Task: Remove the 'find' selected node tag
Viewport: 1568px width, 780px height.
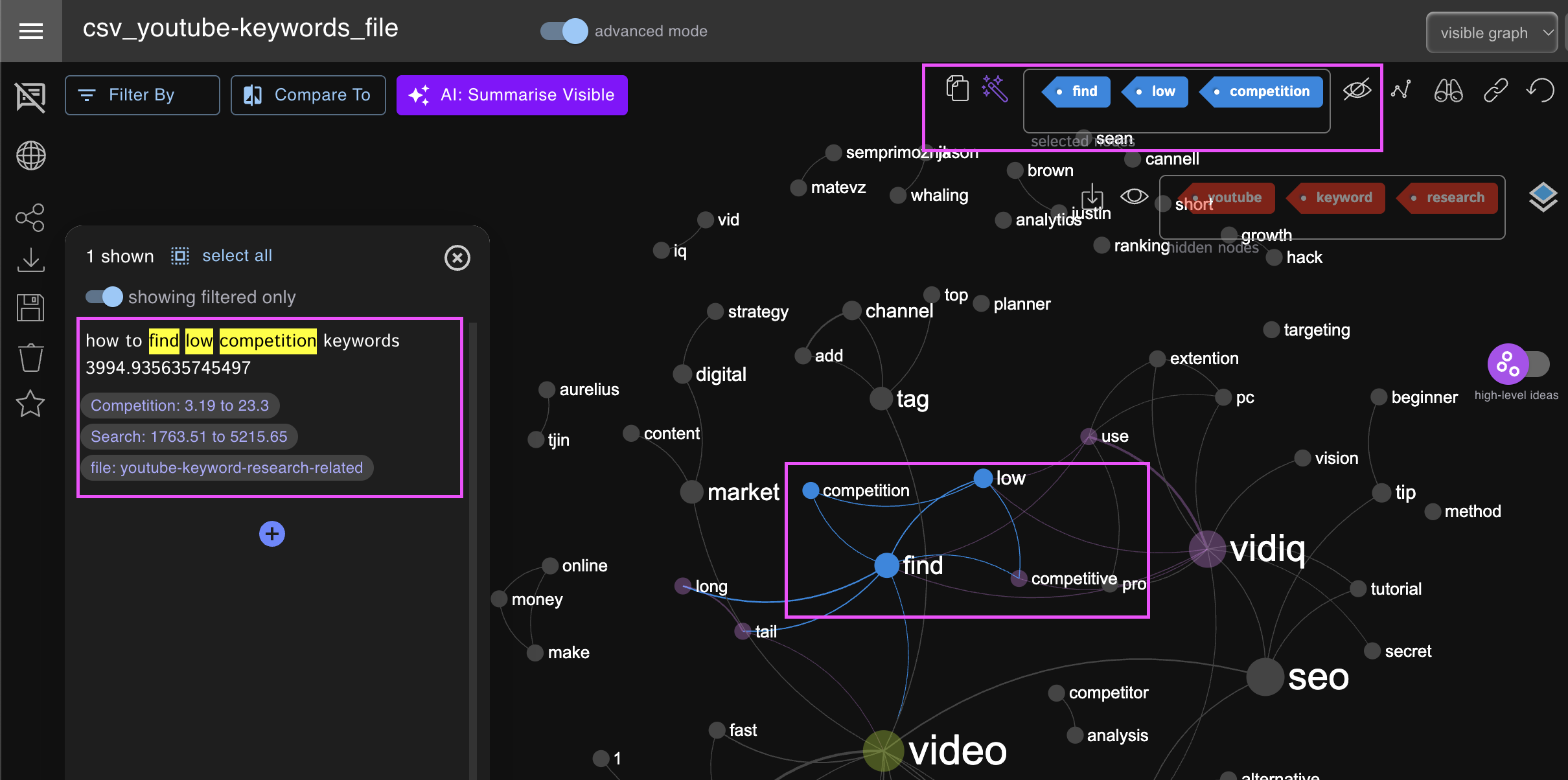Action: click(1076, 91)
